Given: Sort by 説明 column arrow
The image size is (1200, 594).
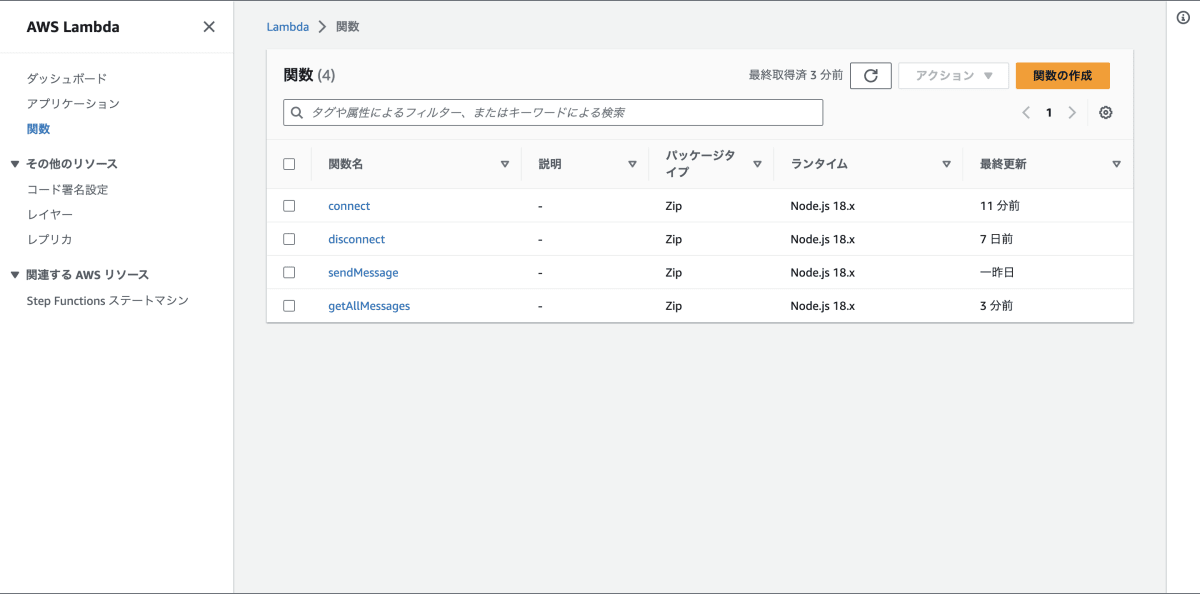Looking at the screenshot, I should pos(632,164).
